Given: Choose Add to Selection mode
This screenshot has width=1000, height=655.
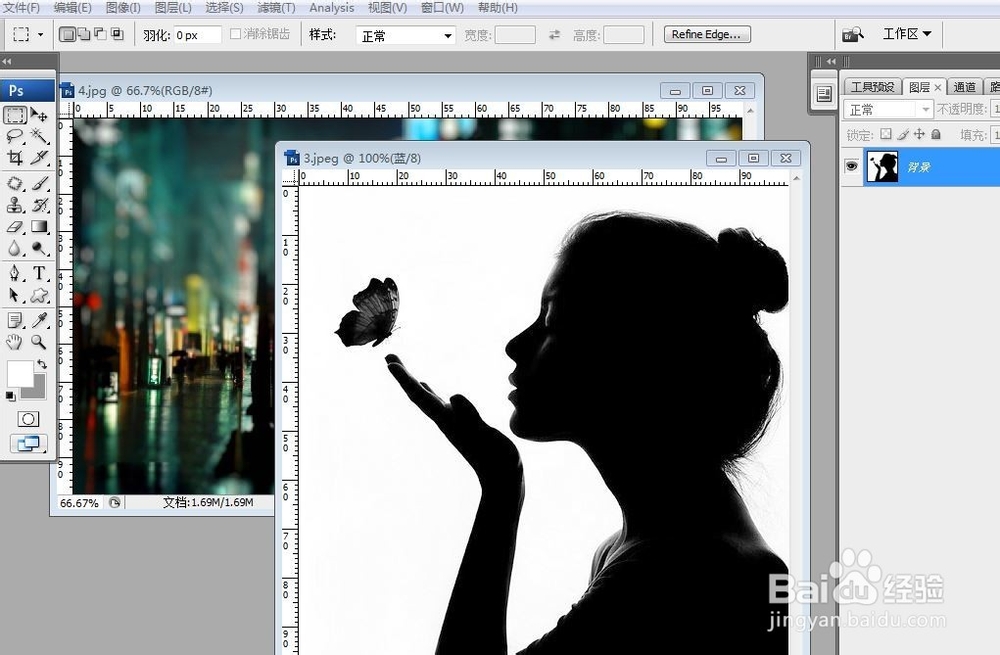Looking at the screenshot, I should click(84, 34).
